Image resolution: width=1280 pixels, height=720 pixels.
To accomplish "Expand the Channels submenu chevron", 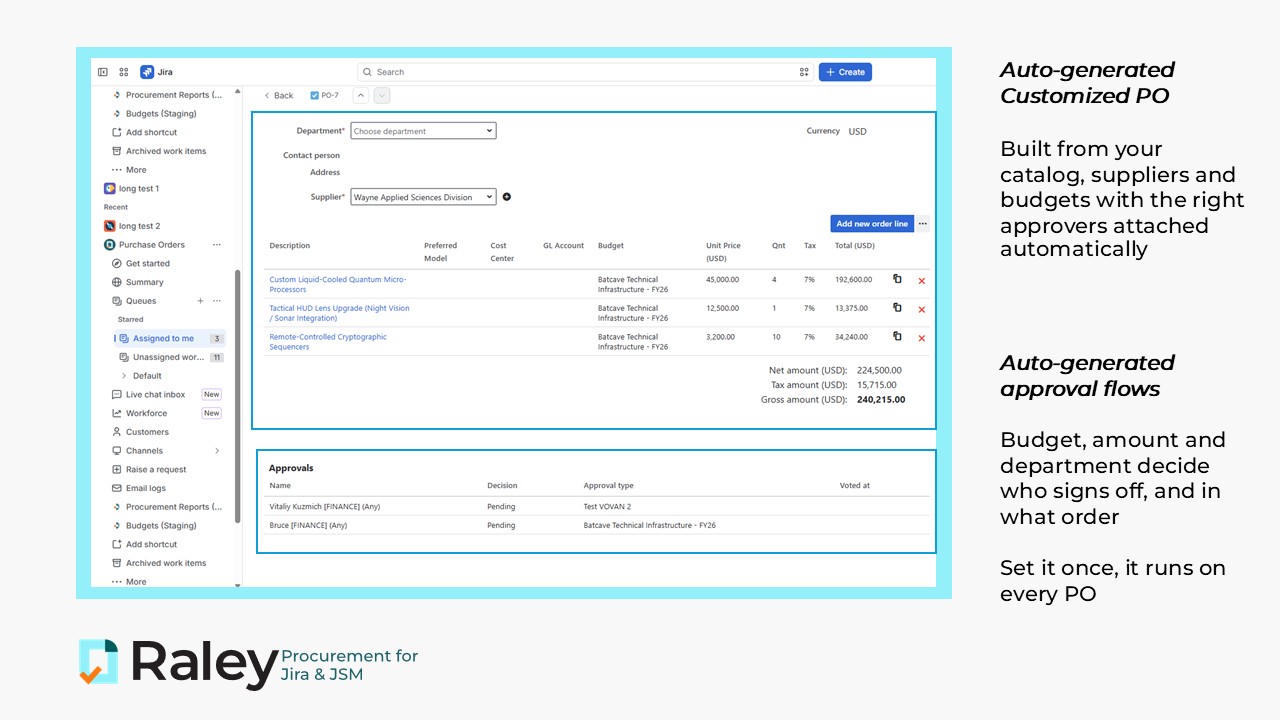I will coord(217,451).
